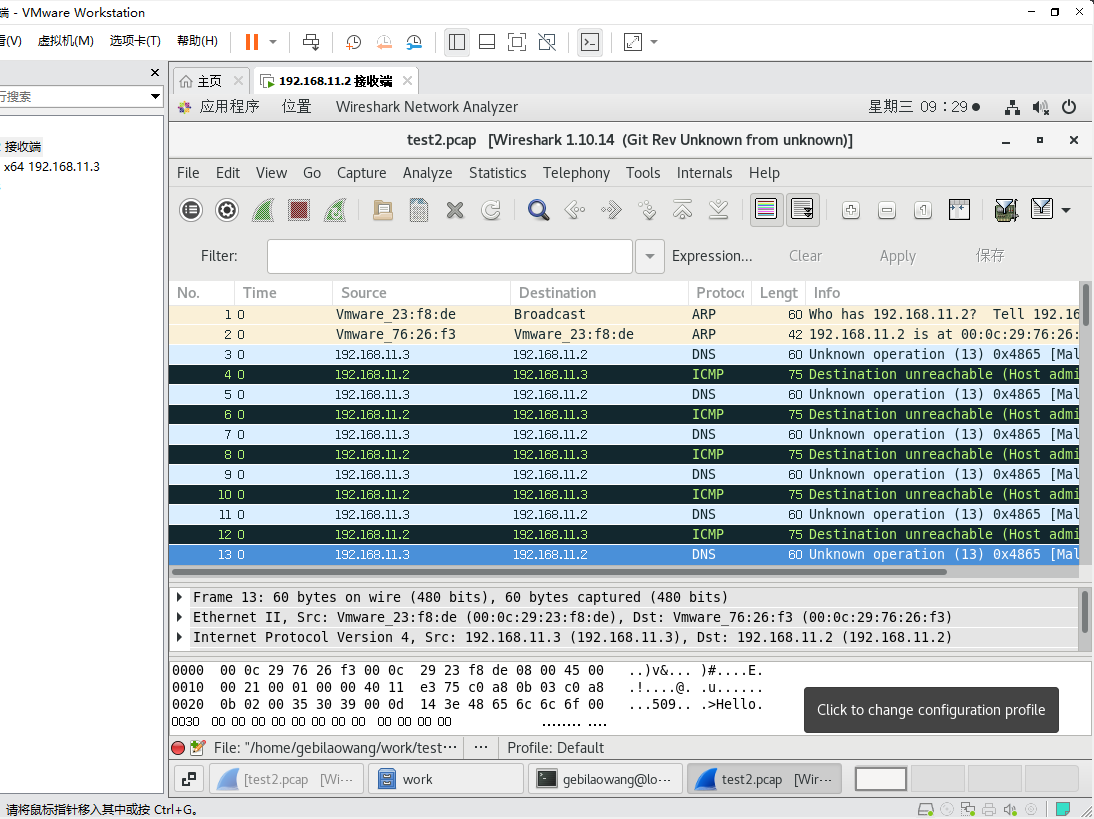This screenshot has height=819, width=1094.
Task: Click the display filter input field
Action: 450,256
